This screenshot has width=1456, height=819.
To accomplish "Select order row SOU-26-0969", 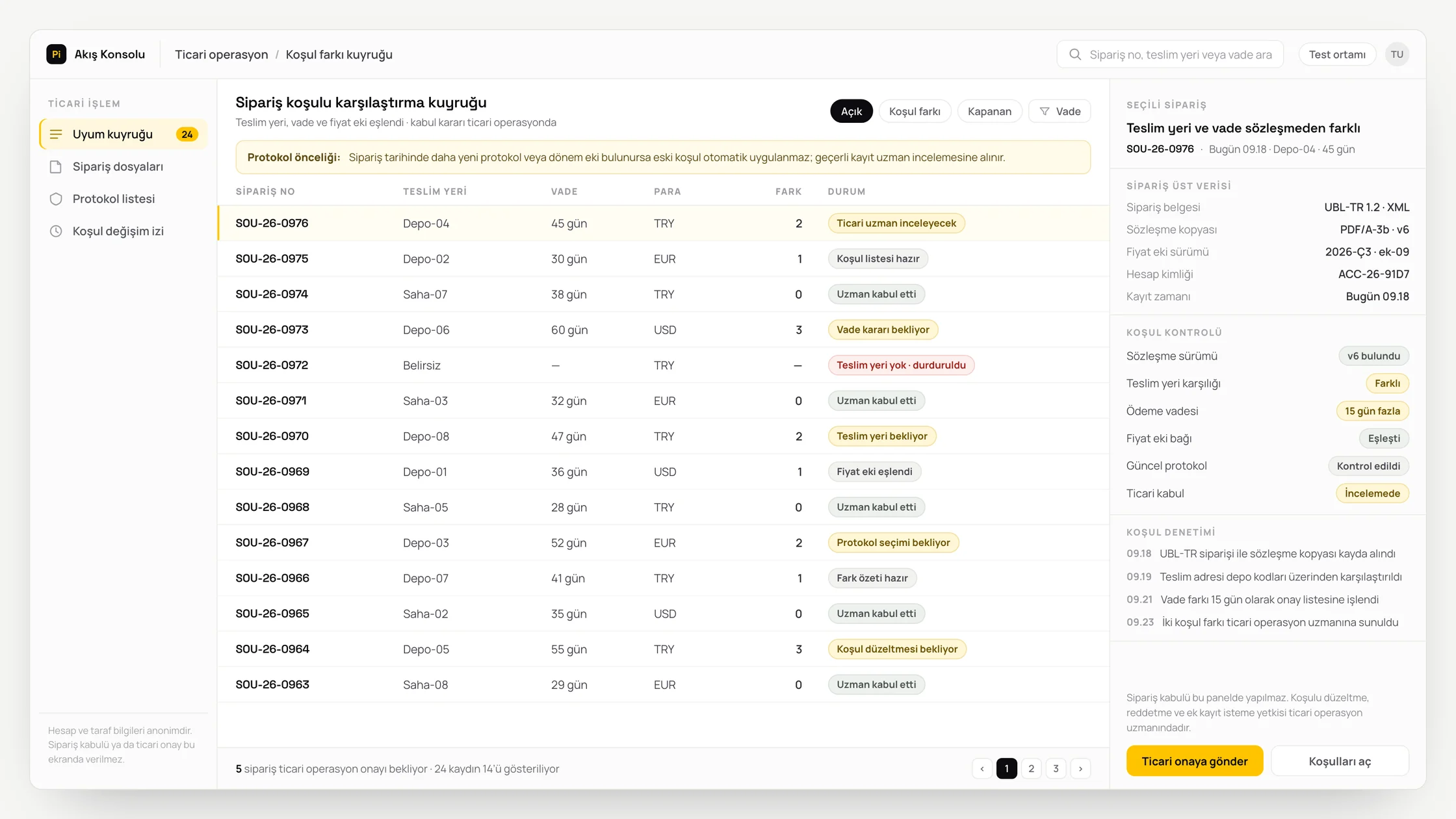I will (x=663, y=472).
